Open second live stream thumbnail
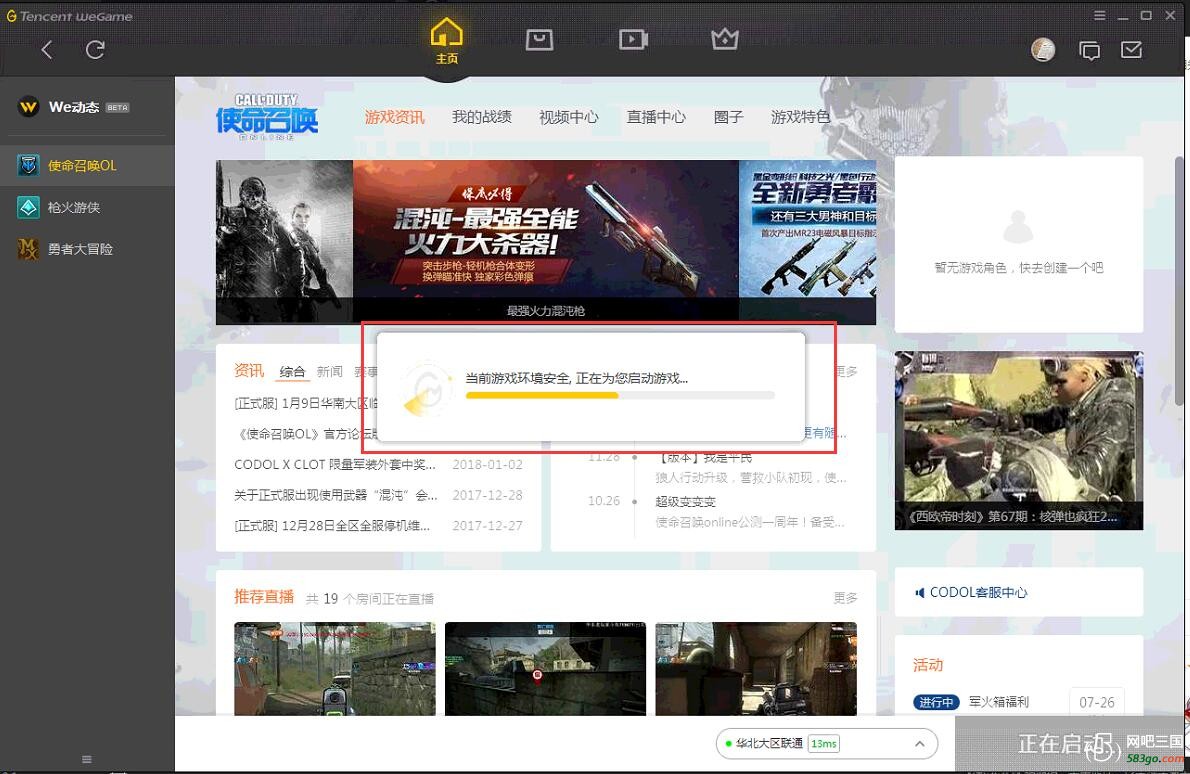1190x774 pixels. (545, 669)
